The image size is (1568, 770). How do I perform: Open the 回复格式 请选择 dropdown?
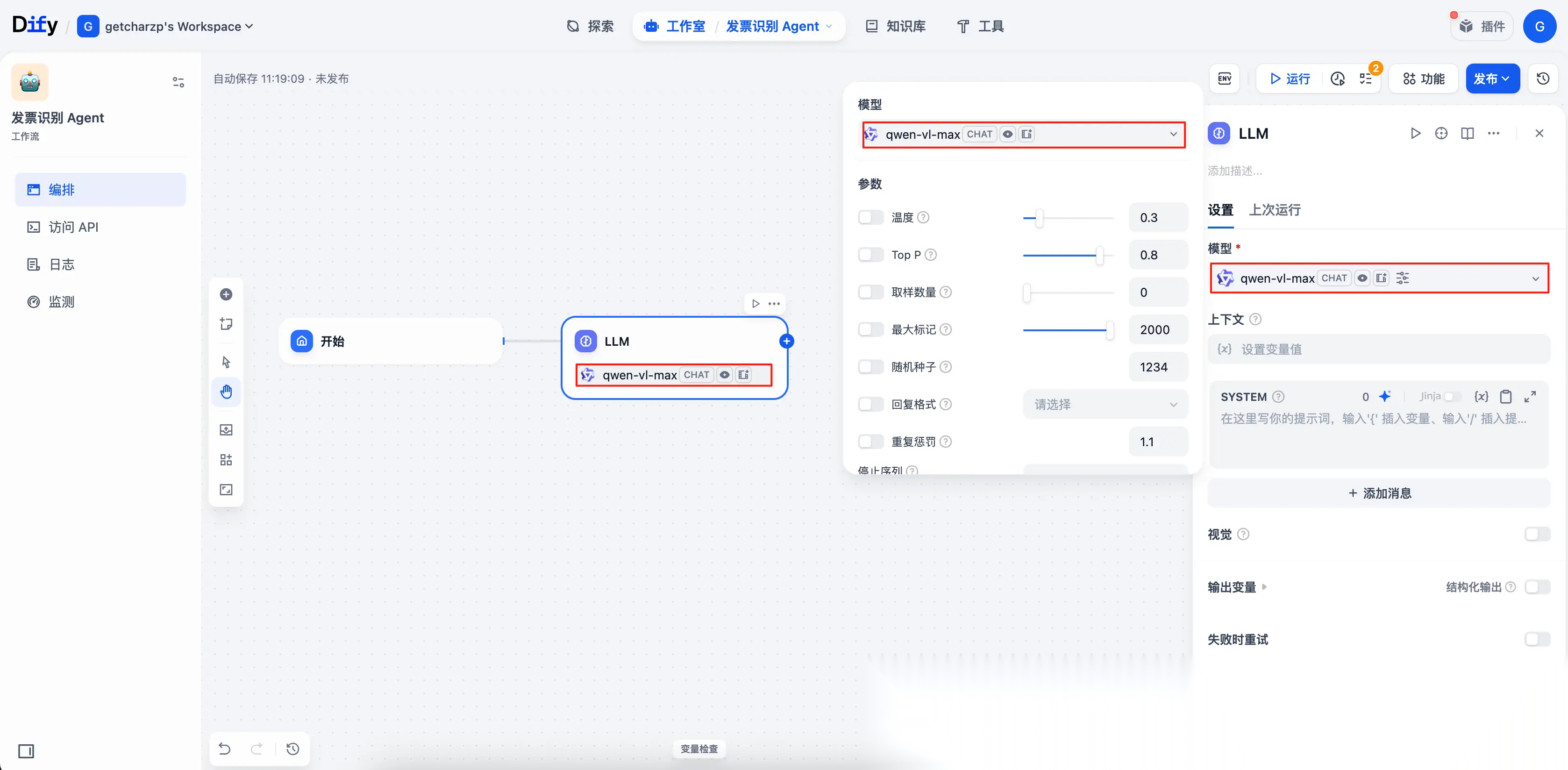pos(1105,404)
